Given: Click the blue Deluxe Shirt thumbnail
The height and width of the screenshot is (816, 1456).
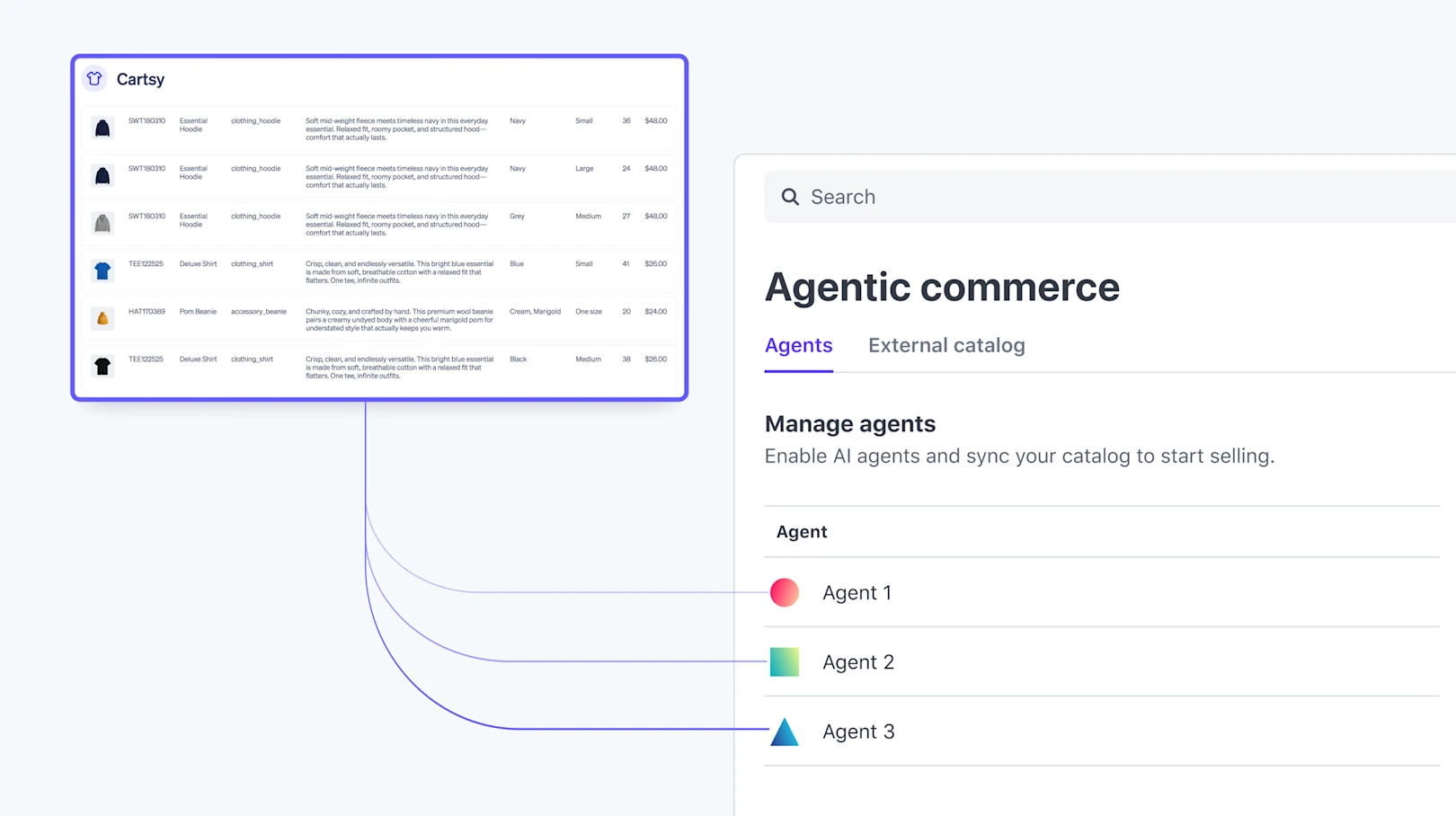Looking at the screenshot, I should click(x=102, y=271).
